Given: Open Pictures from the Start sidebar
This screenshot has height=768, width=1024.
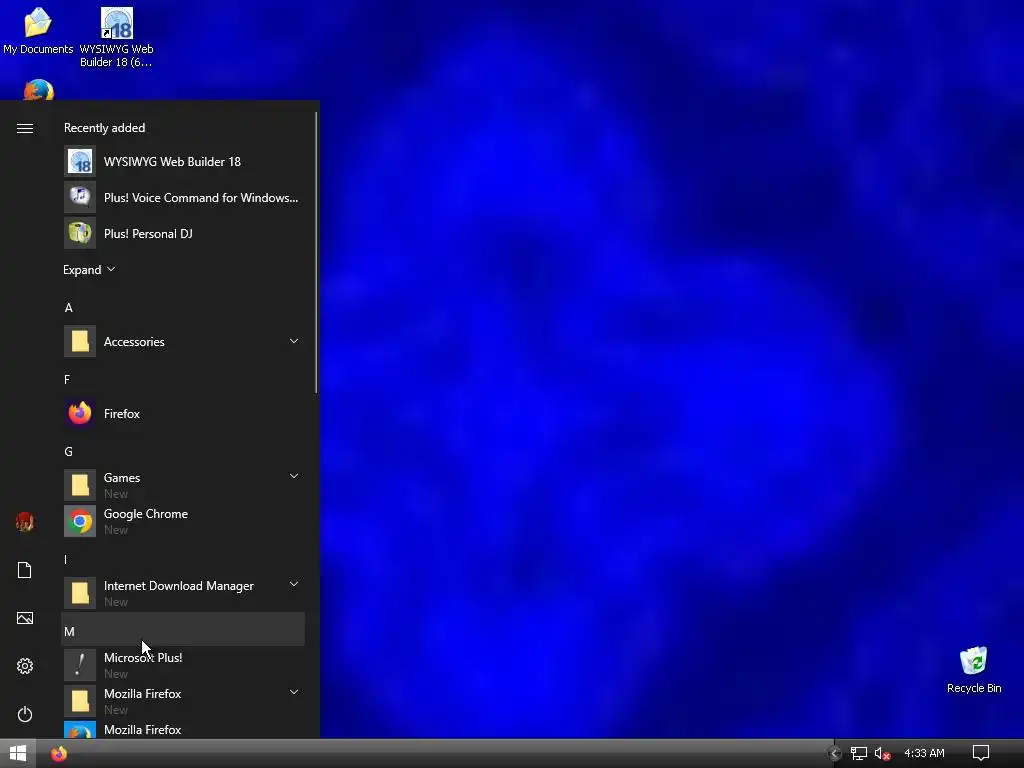Looking at the screenshot, I should coord(25,618).
